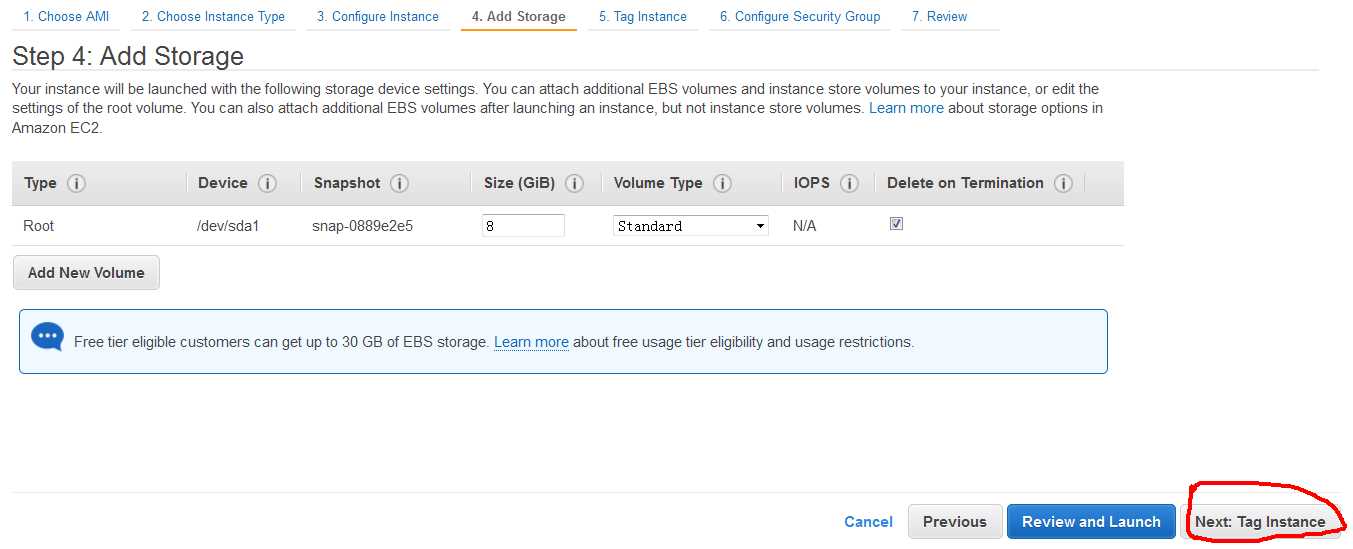The height and width of the screenshot is (549, 1353).
Task: Open Learn more link about free usage tier
Action: (x=531, y=342)
